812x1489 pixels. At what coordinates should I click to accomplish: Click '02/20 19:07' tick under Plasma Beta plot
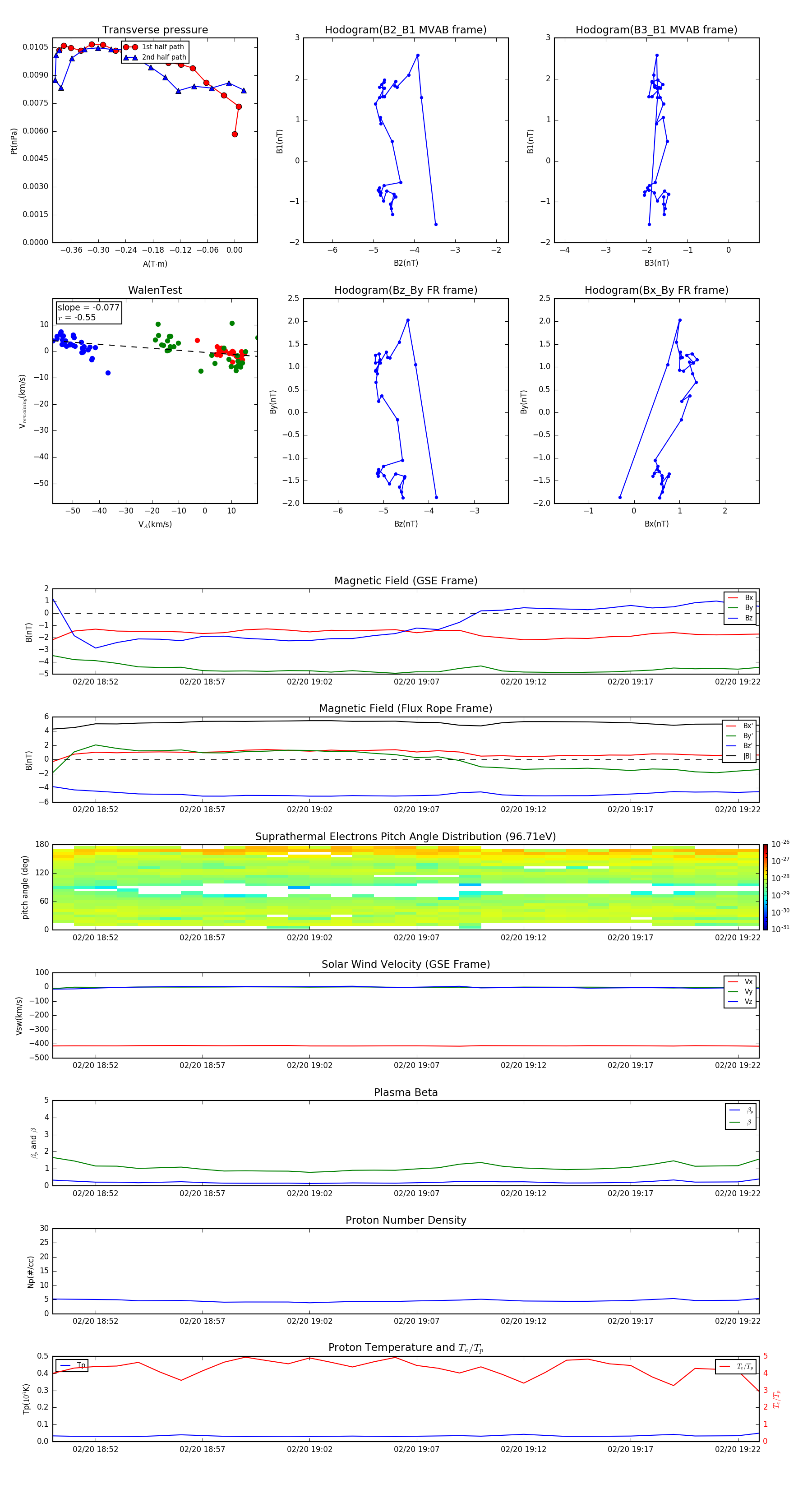coord(416,1193)
